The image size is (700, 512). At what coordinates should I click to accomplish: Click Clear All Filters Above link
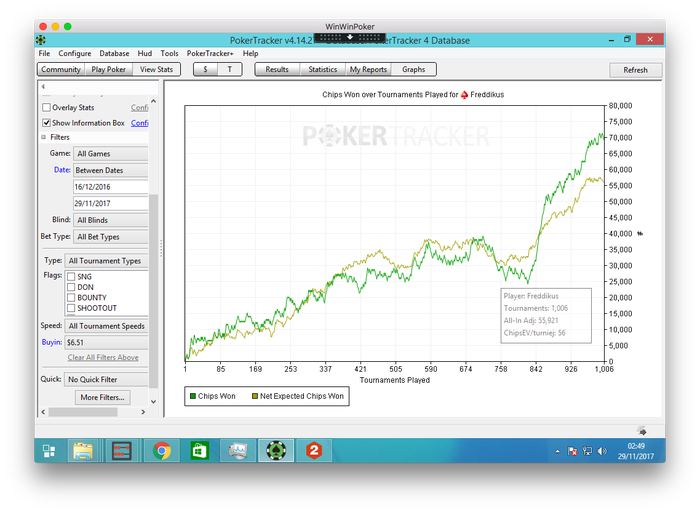103,358
